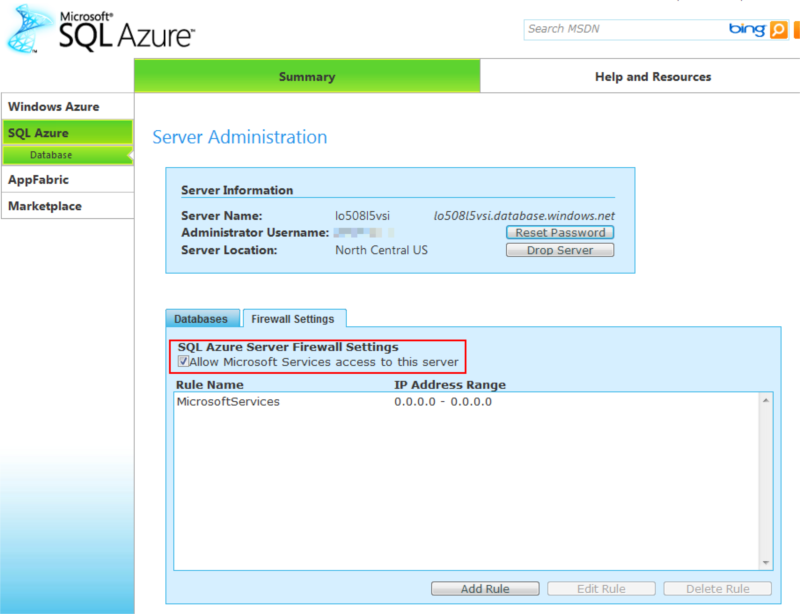Viewport: 800px width, 614px height.
Task: Click the Server Administration heading
Action: pyautogui.click(x=240, y=137)
